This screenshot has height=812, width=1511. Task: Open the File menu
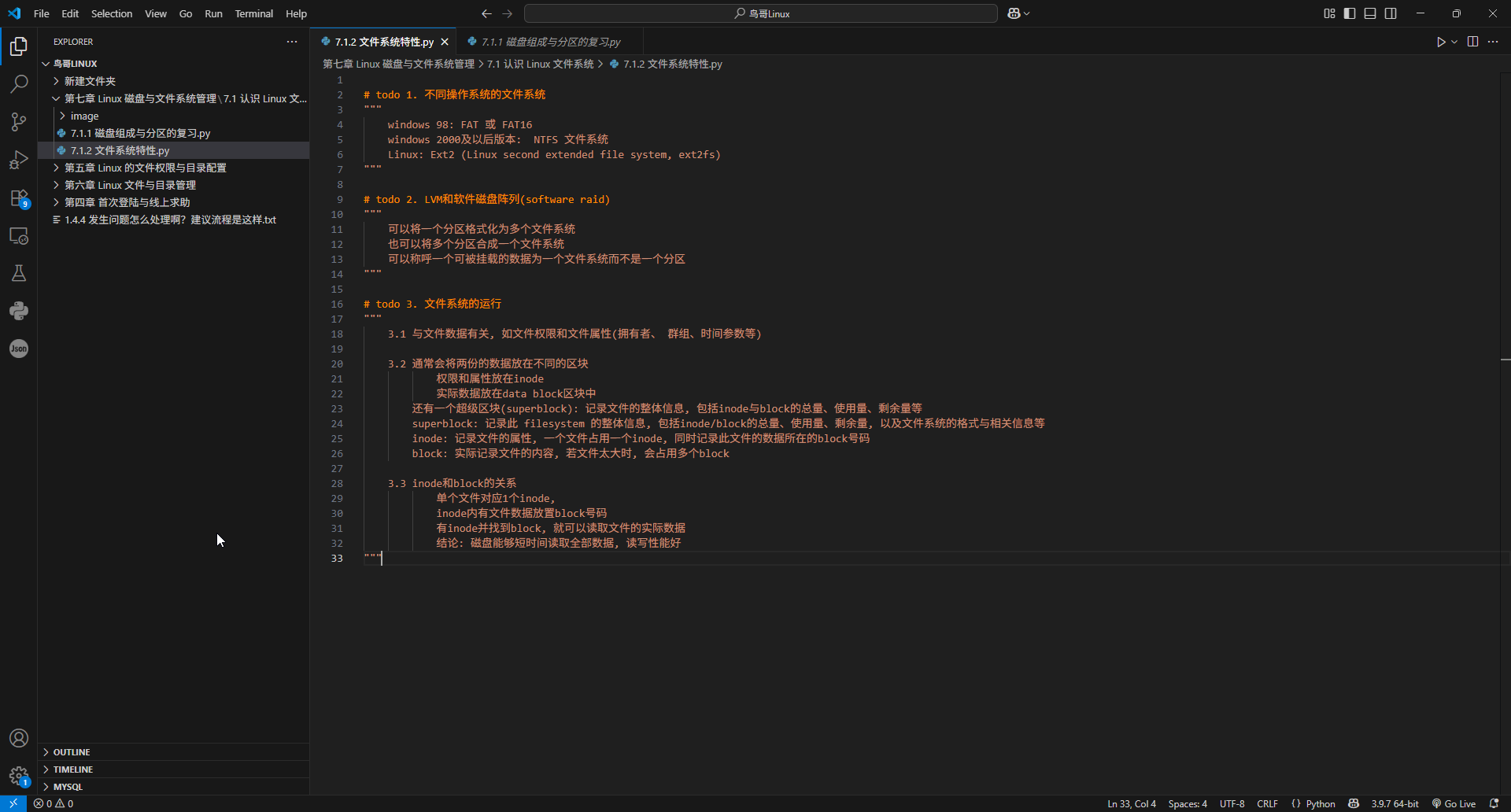coord(42,13)
